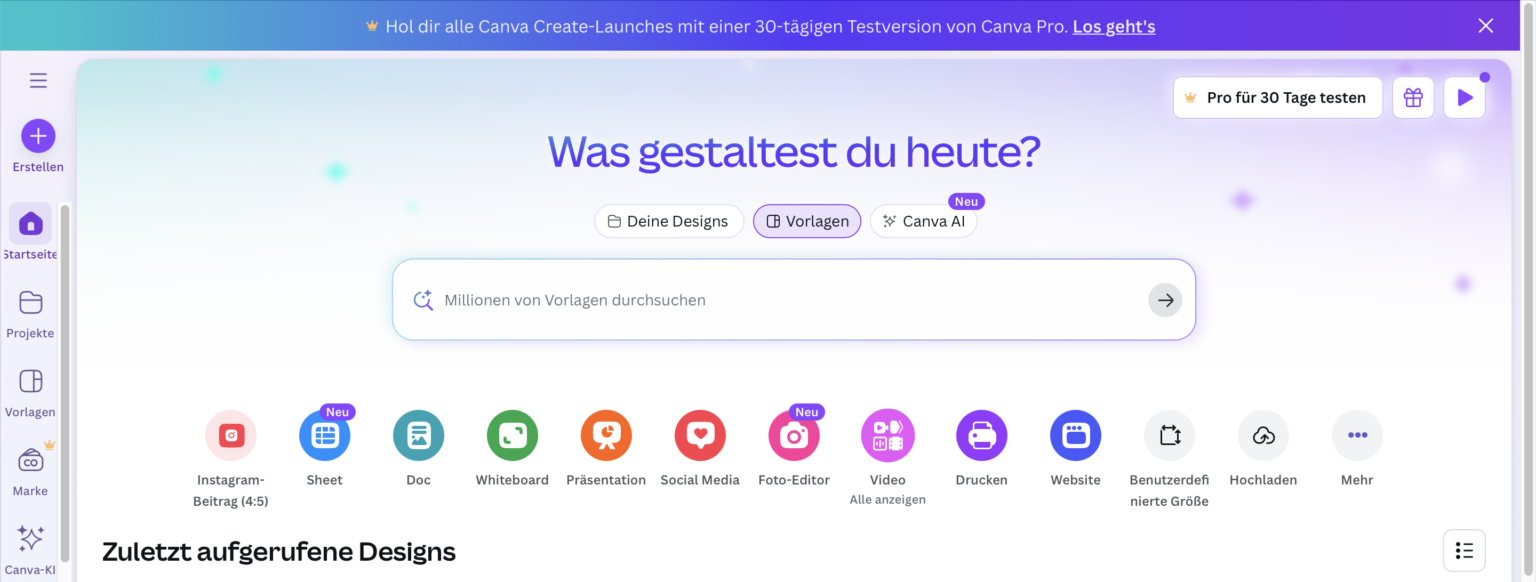Open the gift rewards icon

[x=1413, y=97]
